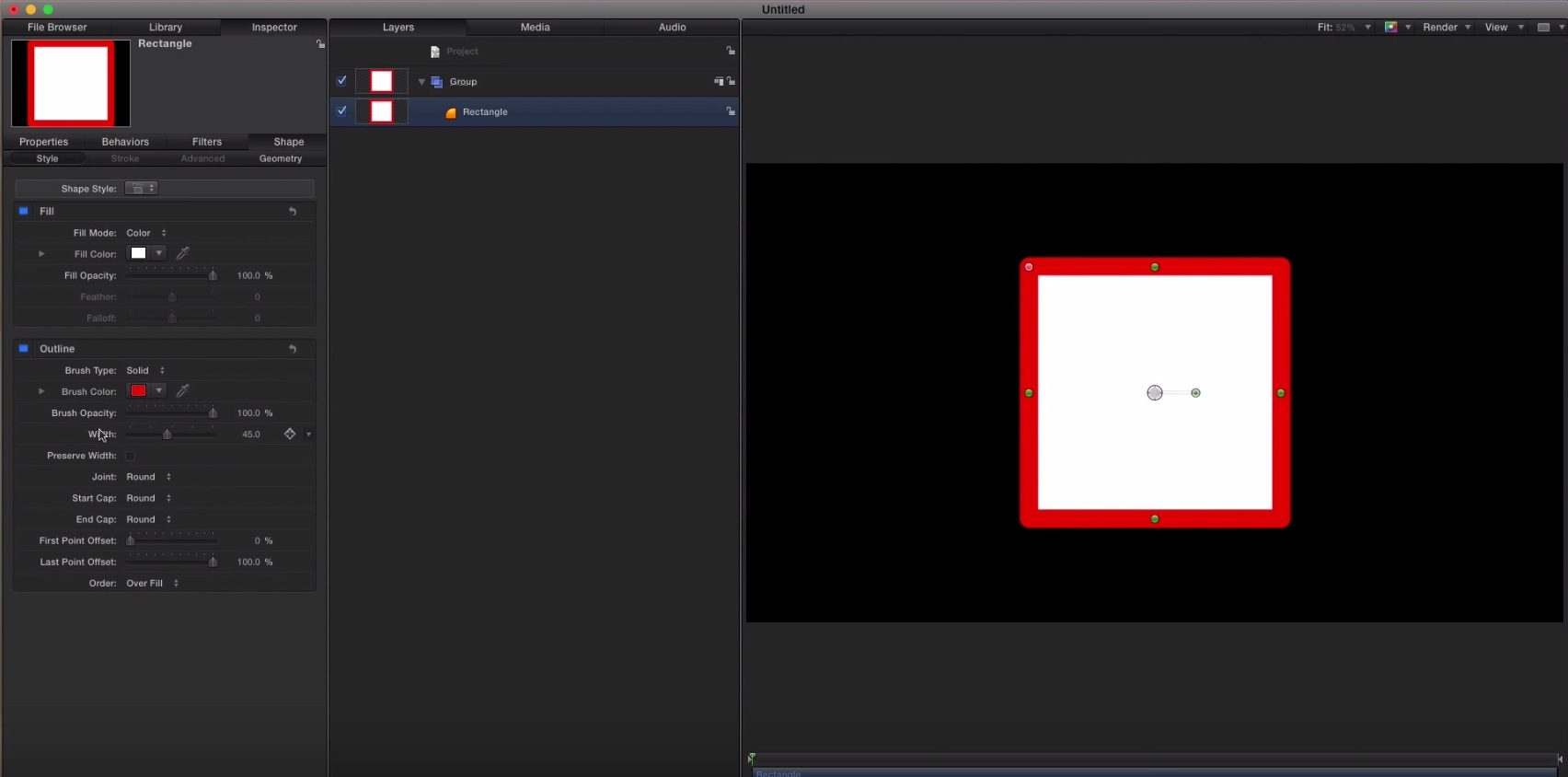Add a keyframe for Width
The image size is (1568, 777).
pyautogui.click(x=290, y=434)
